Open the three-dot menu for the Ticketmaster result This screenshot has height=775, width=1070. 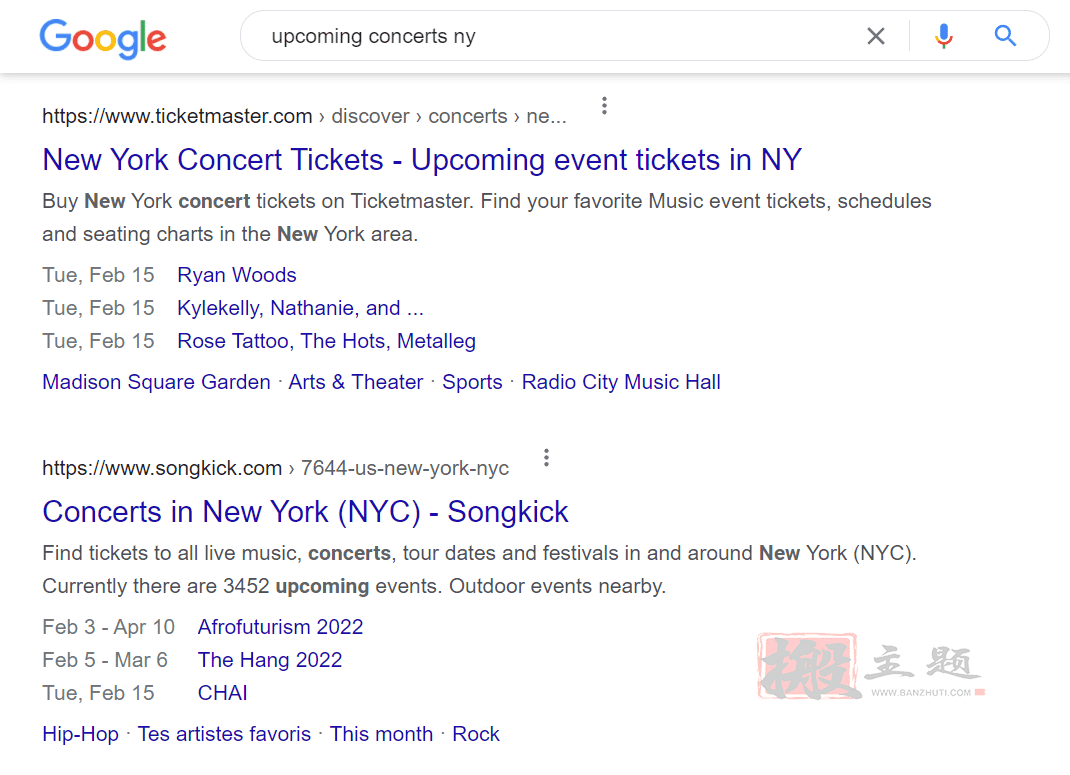(x=604, y=106)
